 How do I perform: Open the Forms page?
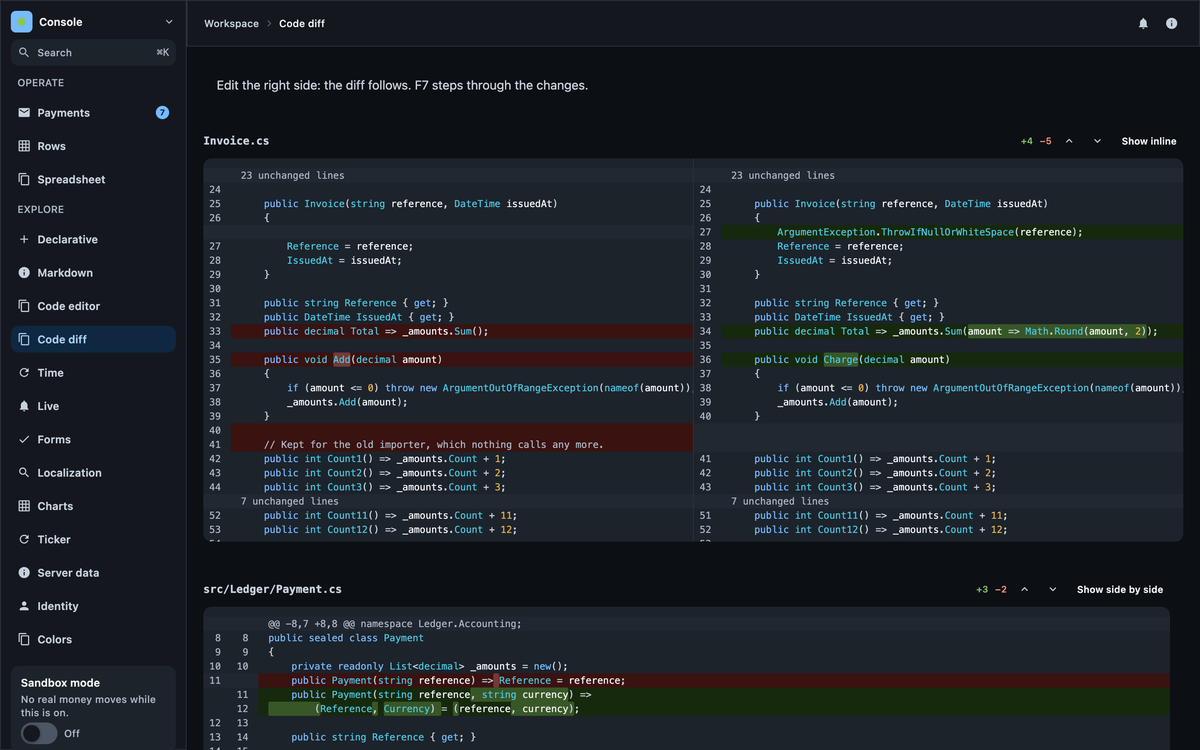click(93, 439)
